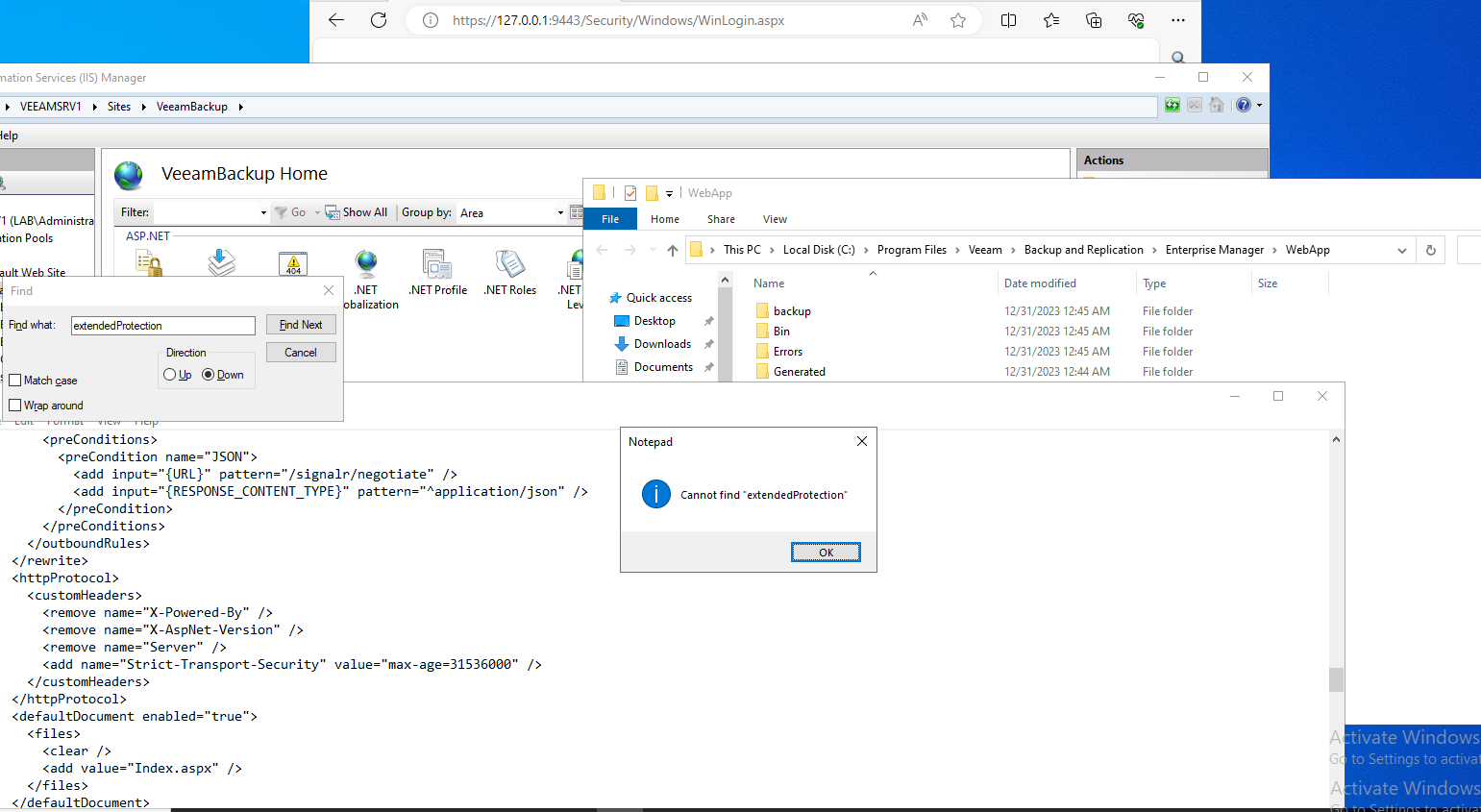Open Edge Browser essentials
This screenshot has height=812, width=1481.
tap(1136, 20)
